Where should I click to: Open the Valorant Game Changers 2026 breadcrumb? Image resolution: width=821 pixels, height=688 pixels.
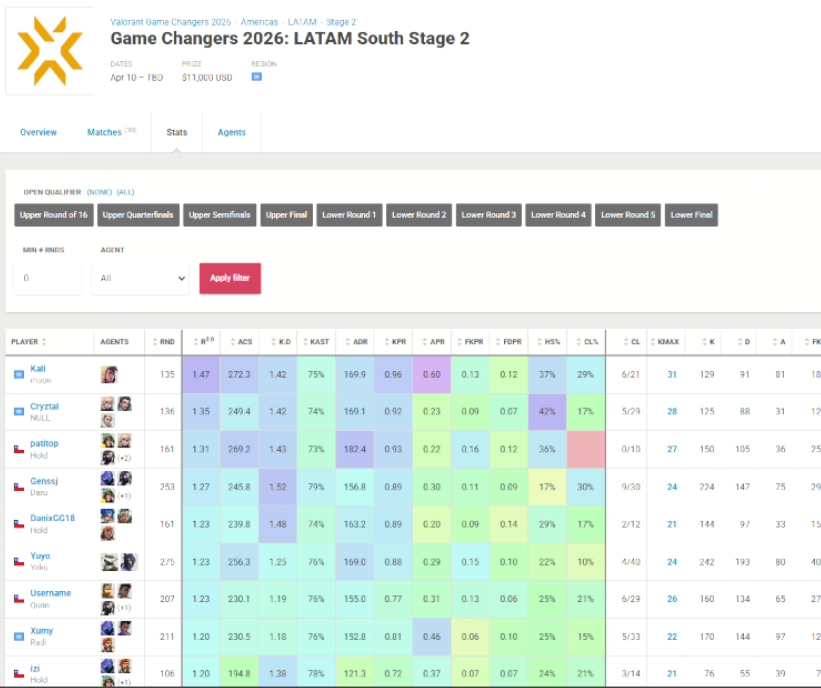[x=171, y=22]
